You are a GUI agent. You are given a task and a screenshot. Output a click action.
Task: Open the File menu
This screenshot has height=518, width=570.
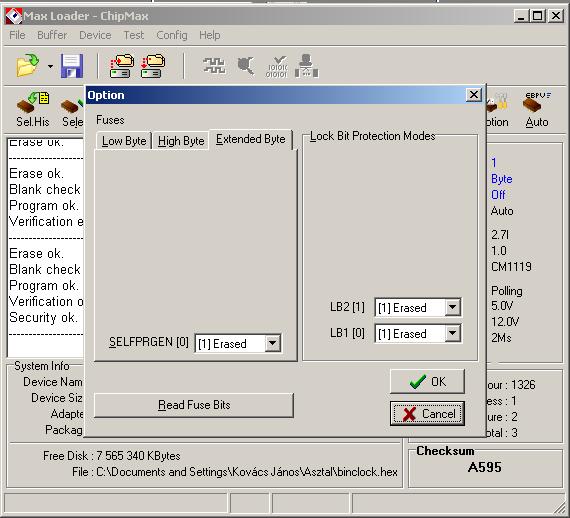coord(17,35)
